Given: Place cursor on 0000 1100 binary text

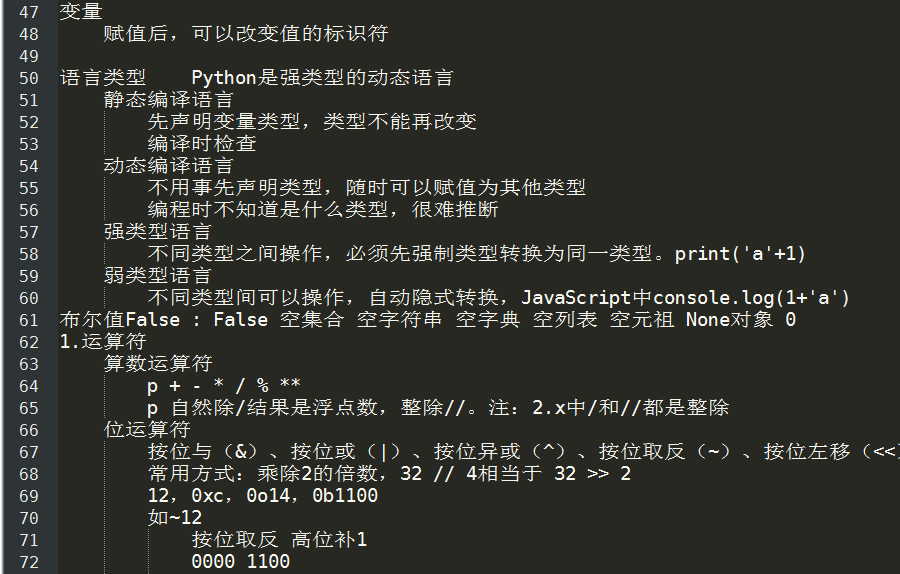Looking at the screenshot, I should [x=240, y=561].
